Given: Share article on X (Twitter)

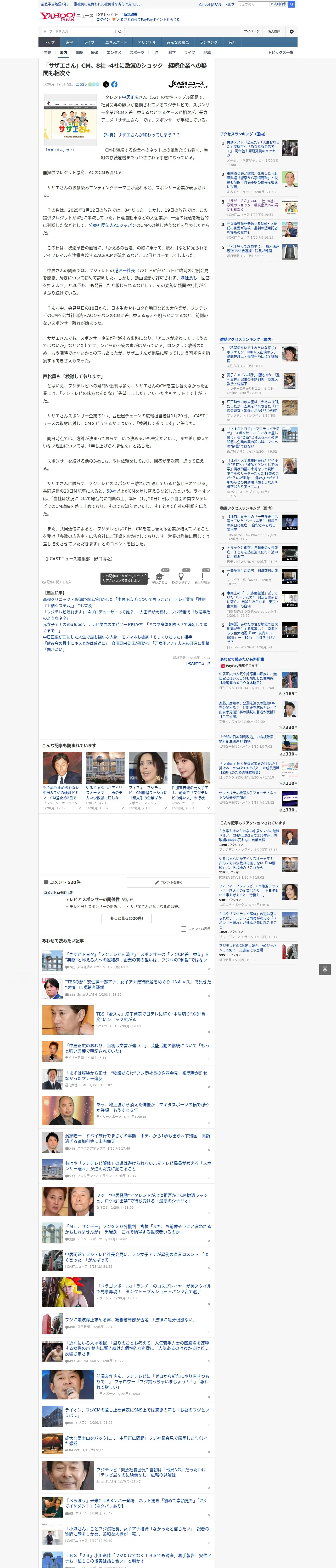Looking at the screenshot, I should click(106, 85).
